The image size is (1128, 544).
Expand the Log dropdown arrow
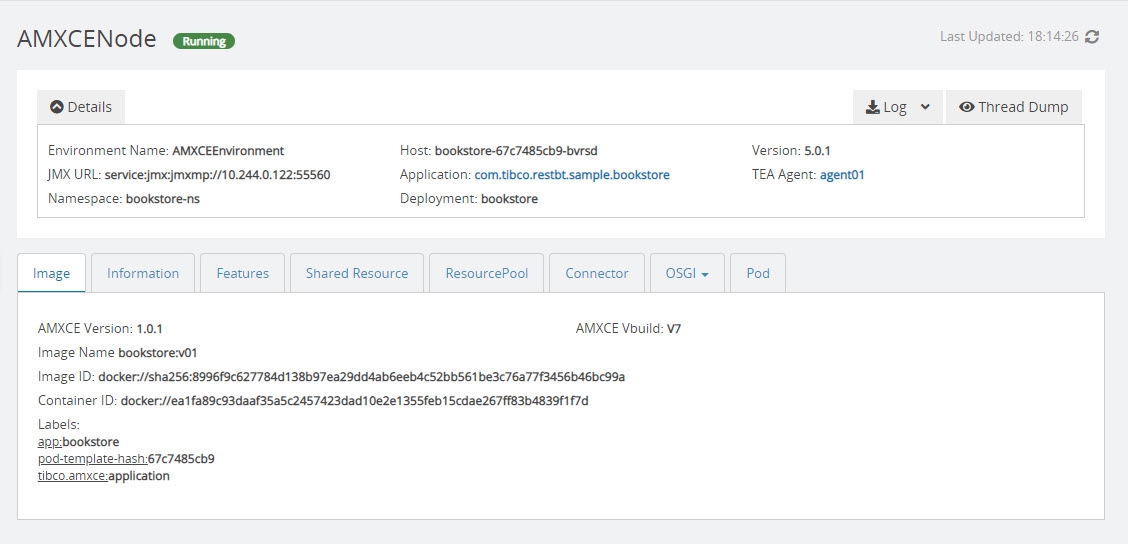925,107
